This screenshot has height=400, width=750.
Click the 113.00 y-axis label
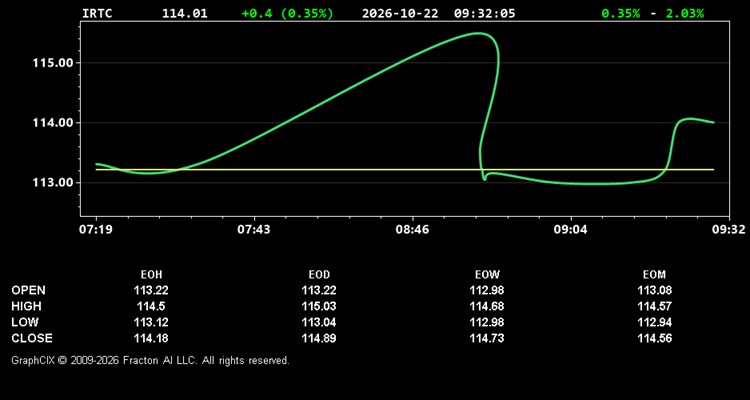click(x=53, y=182)
